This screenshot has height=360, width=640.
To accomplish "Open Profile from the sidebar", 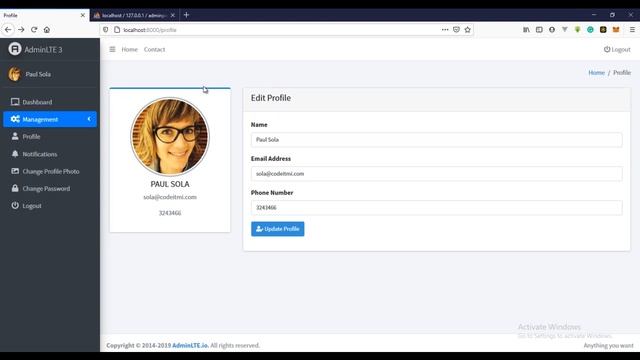I will (50, 137).
